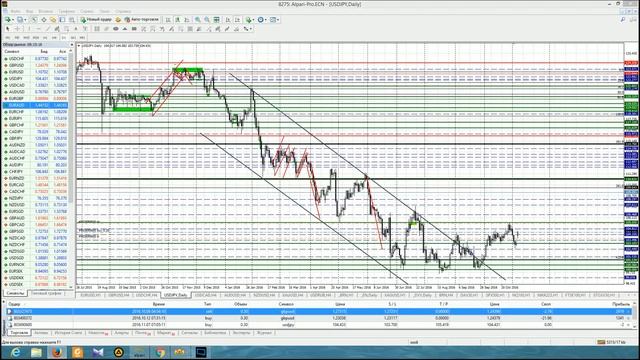
Task: Toggle the Auto-trading button
Action: (x=142, y=20)
